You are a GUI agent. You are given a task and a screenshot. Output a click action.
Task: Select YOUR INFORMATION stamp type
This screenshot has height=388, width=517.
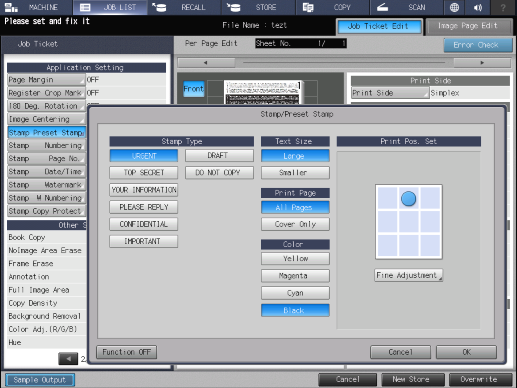(x=144, y=190)
